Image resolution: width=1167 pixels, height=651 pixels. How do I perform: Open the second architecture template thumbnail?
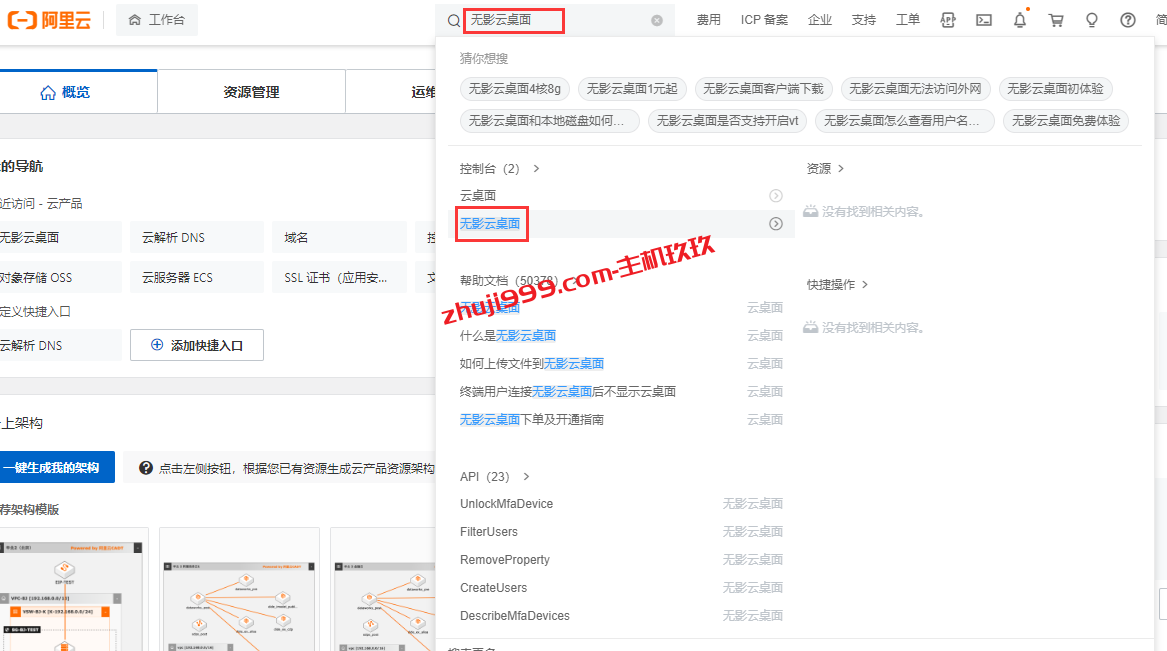[x=239, y=591]
